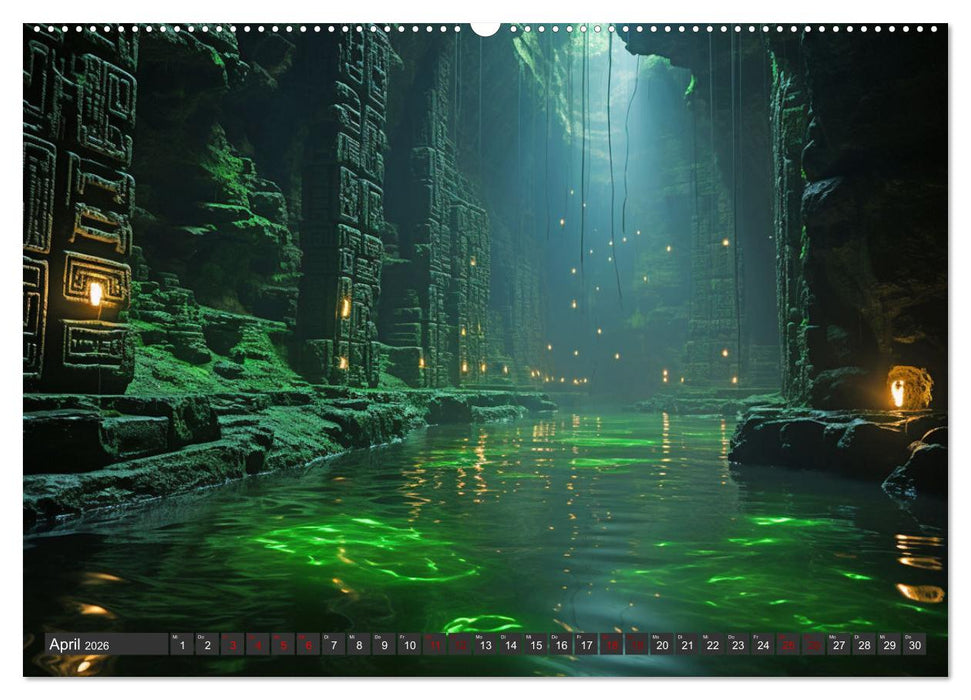Screen dimensions: 971x700
Task: Select day 22 in the calendar strip
Action: 712,645
